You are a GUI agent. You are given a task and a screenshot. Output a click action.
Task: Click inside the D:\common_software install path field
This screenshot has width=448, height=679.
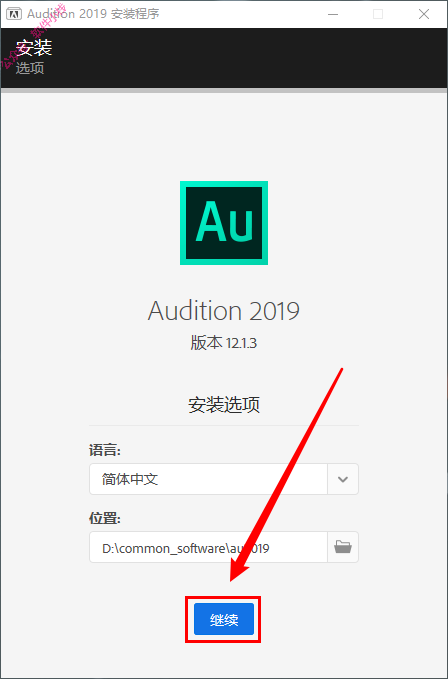208,547
